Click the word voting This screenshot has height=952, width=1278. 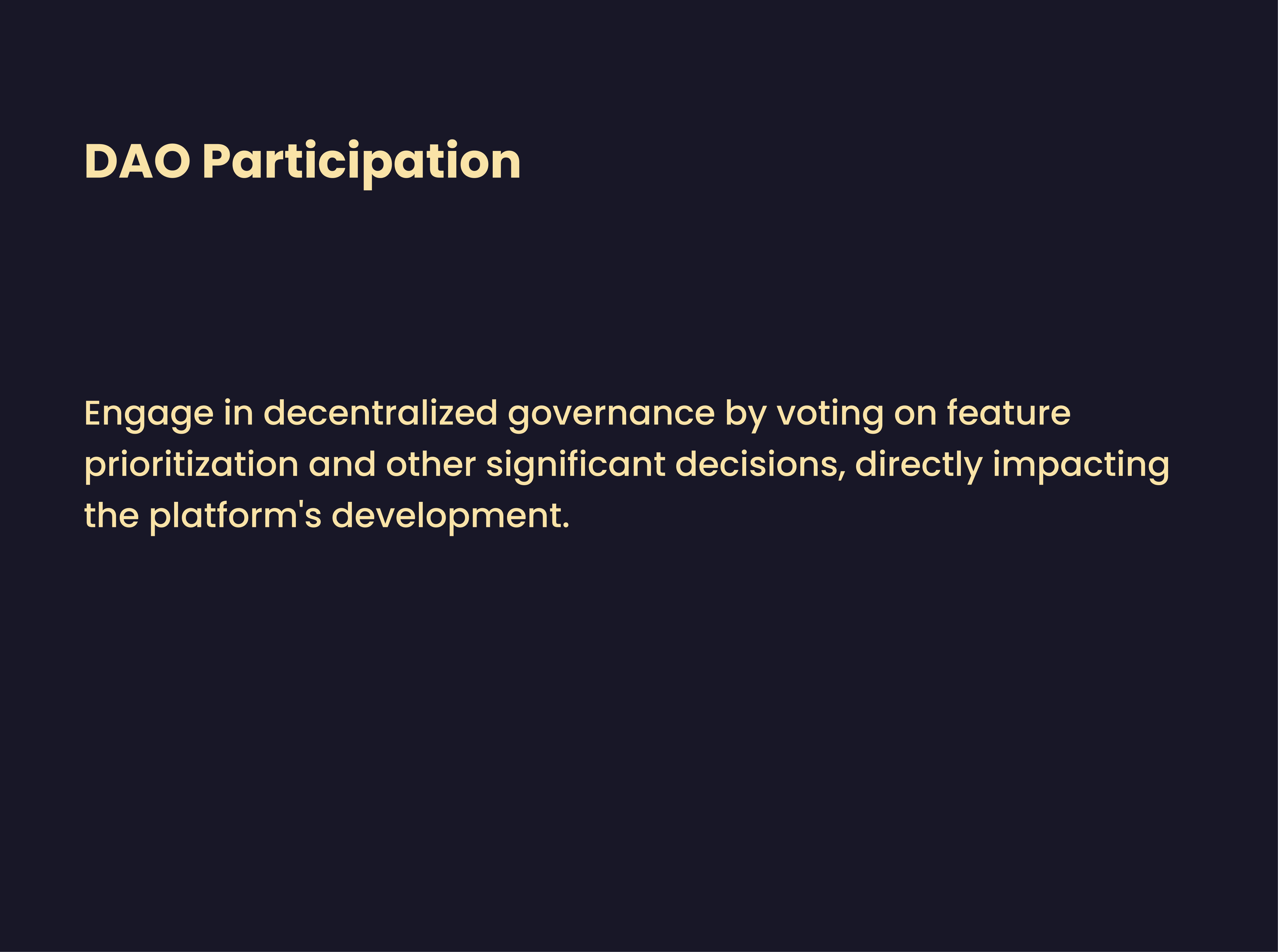pos(830,414)
